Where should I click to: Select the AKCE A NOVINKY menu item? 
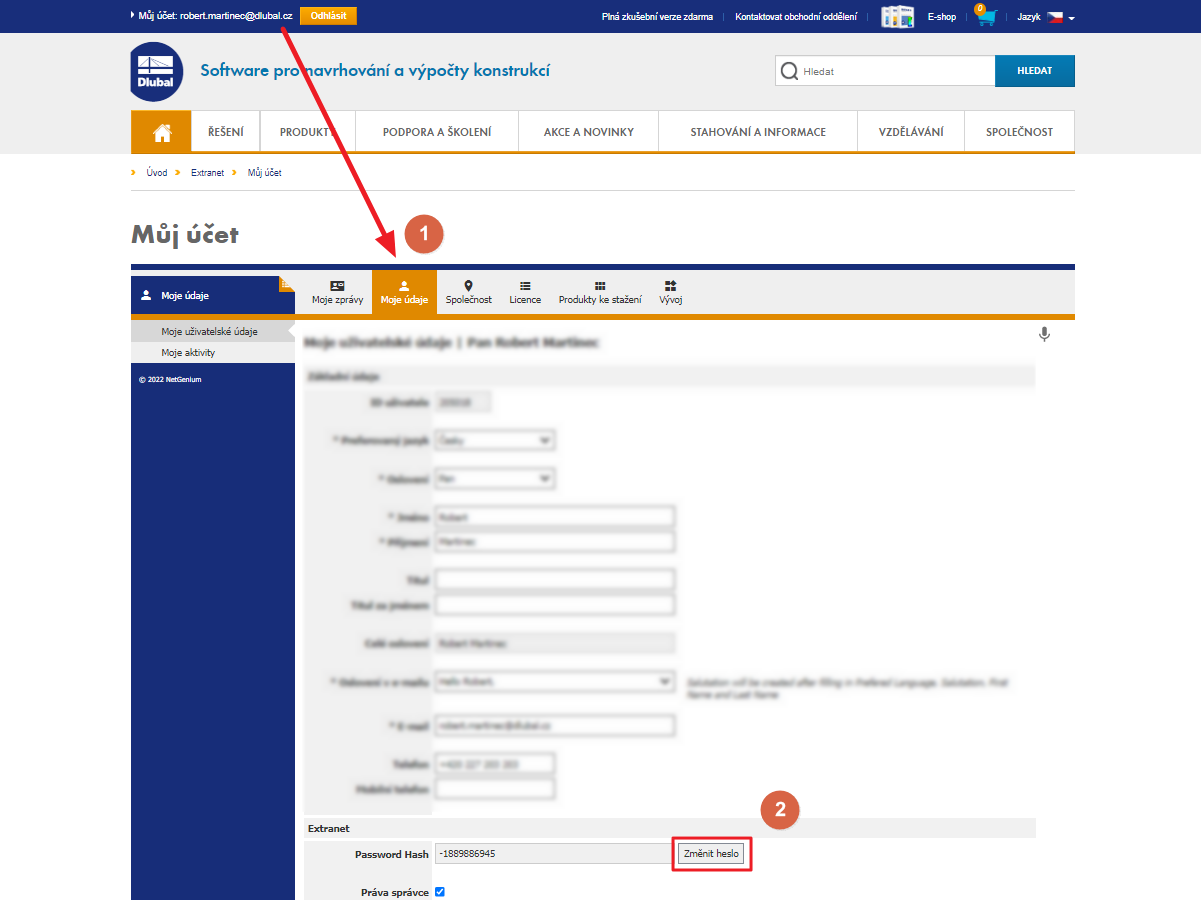(x=588, y=131)
